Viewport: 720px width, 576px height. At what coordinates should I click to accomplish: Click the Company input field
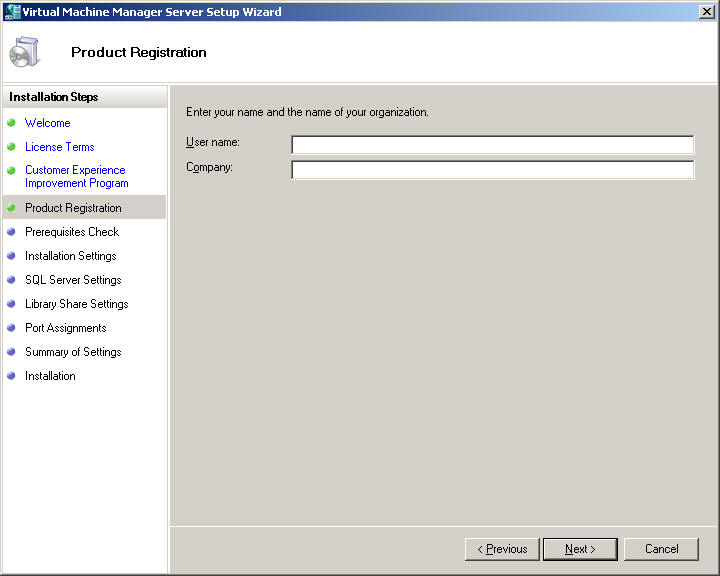tap(492, 170)
